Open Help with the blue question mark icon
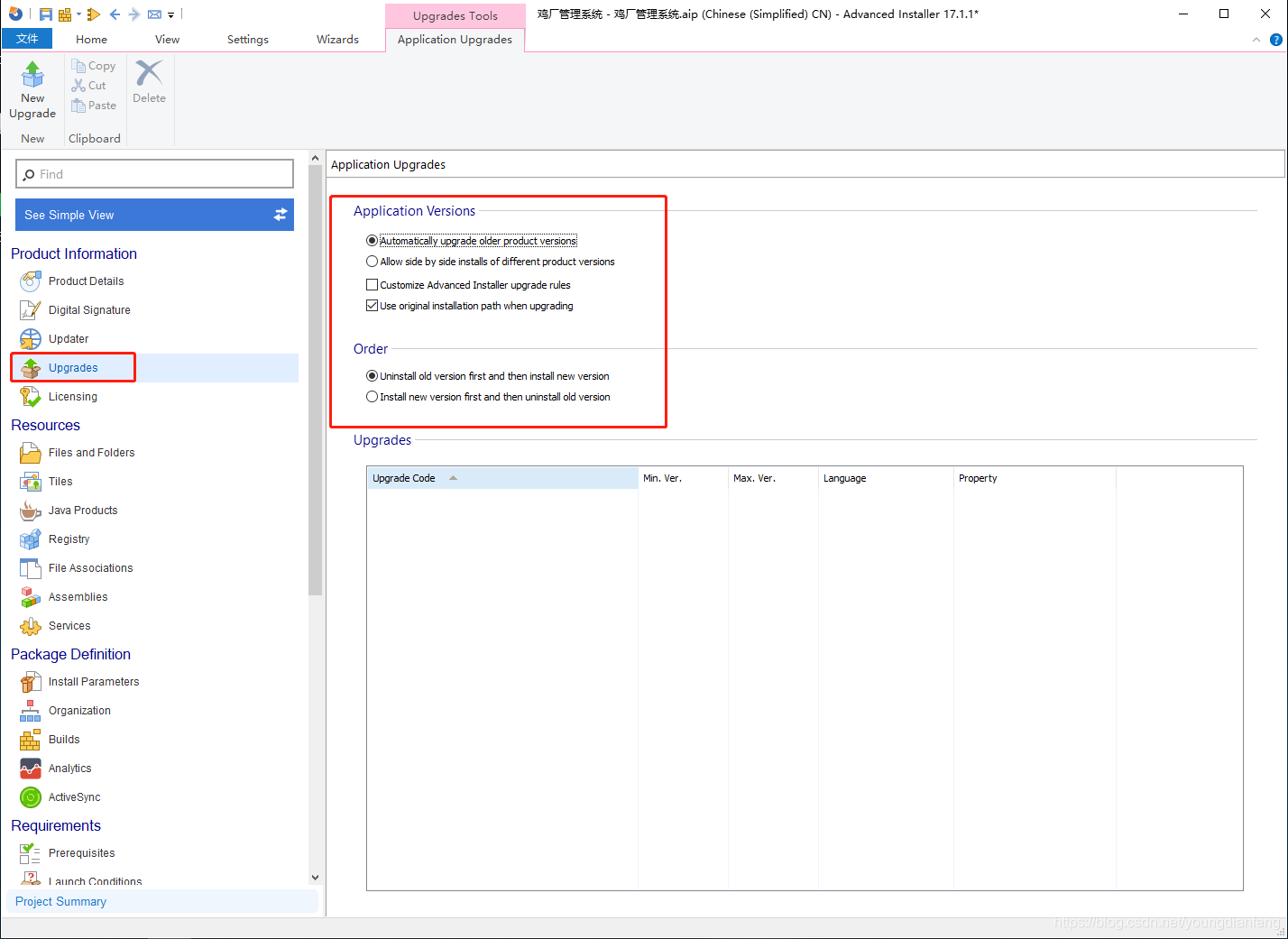 coord(1276,40)
